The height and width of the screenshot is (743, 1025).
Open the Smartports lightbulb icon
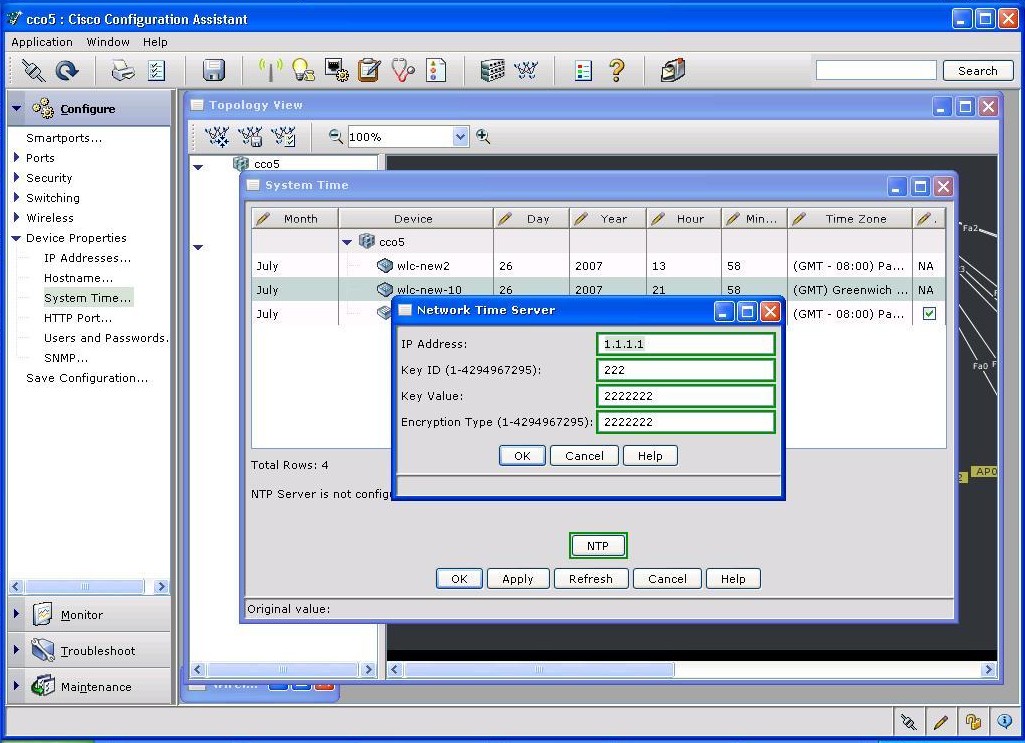click(303, 70)
